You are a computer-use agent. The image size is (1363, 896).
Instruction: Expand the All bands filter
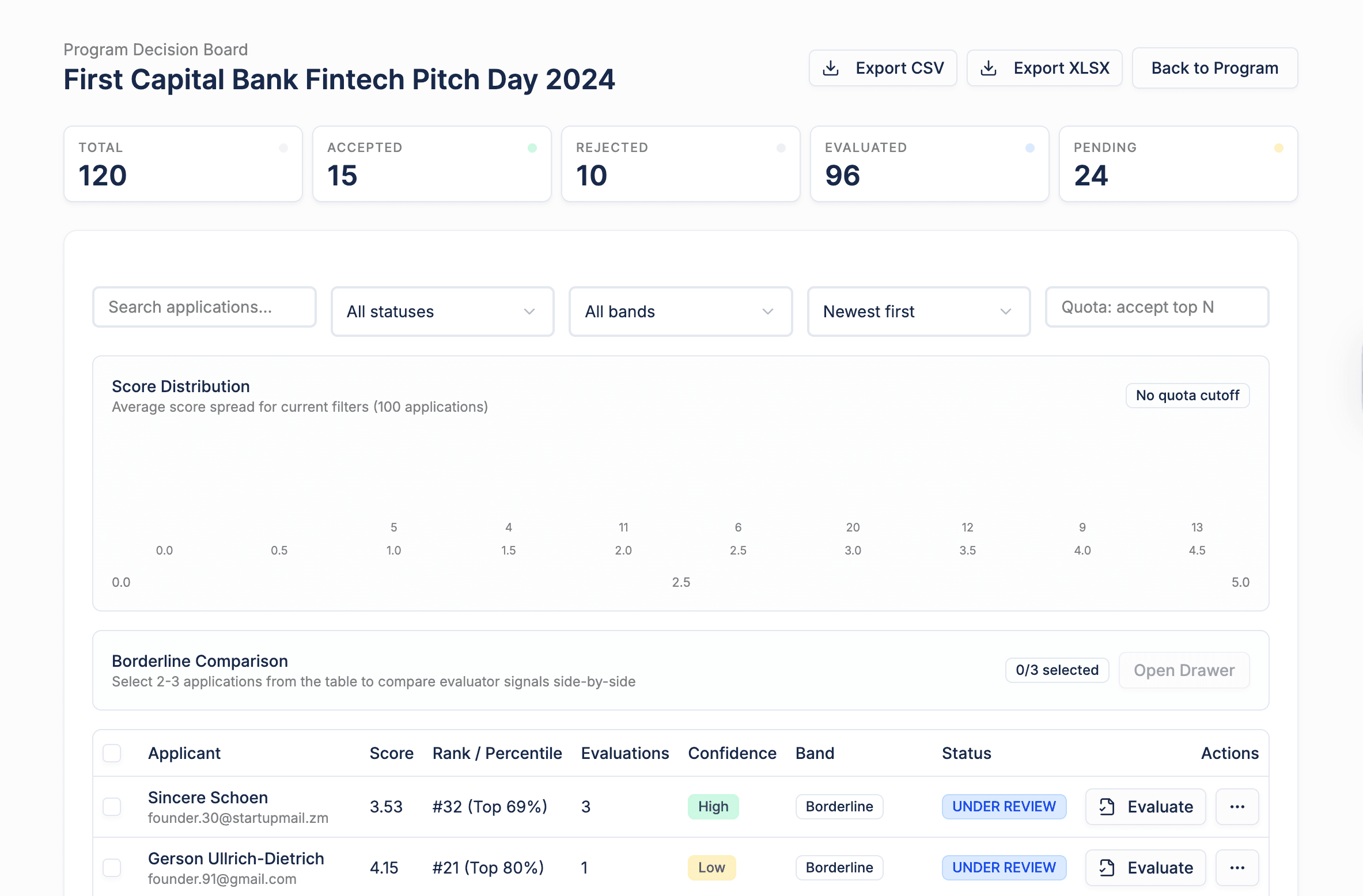(x=680, y=312)
